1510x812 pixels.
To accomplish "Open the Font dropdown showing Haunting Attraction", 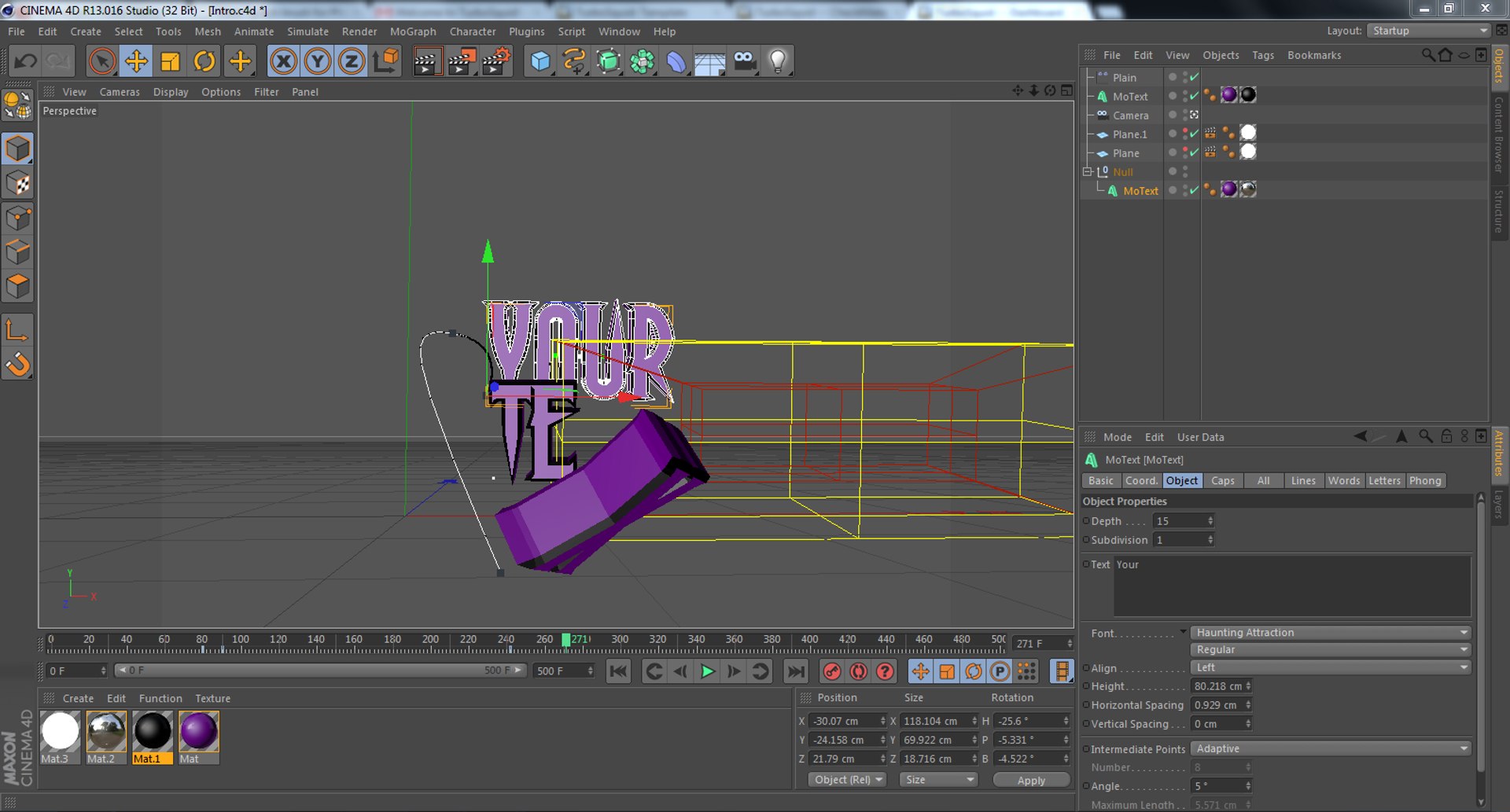I will 1331,633.
